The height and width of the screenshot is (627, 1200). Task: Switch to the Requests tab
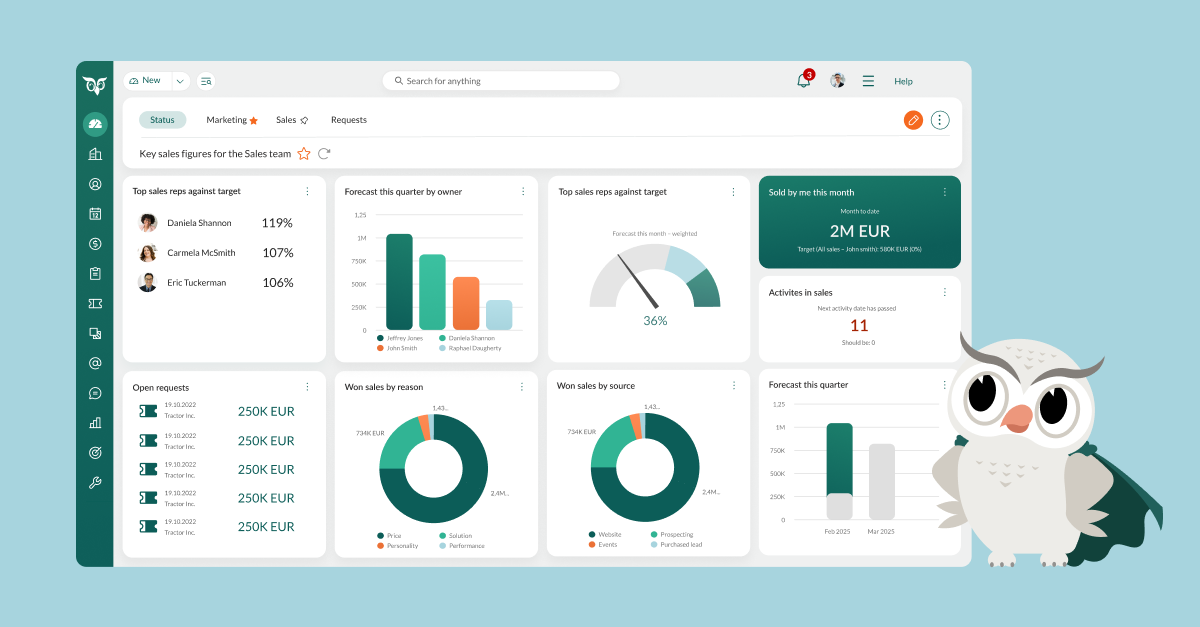pyautogui.click(x=348, y=119)
